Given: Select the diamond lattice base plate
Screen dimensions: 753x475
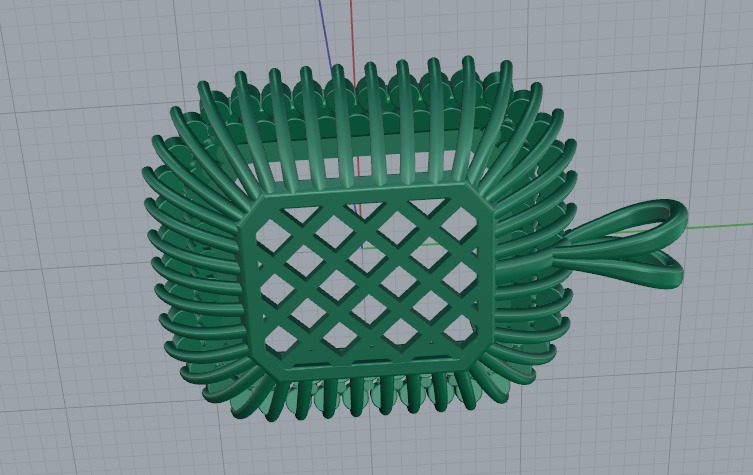Looking at the screenshot, I should (365, 283).
